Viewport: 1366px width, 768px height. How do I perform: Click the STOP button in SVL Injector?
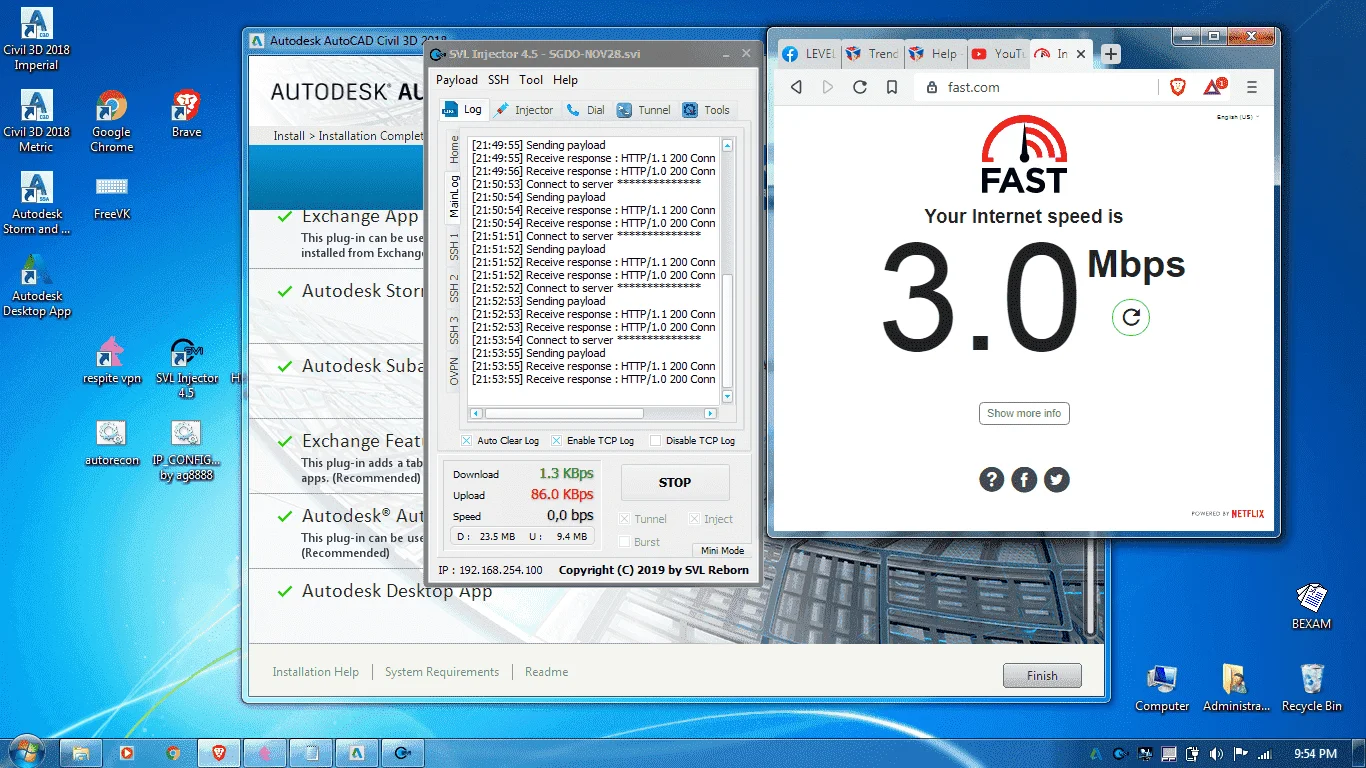(x=675, y=482)
